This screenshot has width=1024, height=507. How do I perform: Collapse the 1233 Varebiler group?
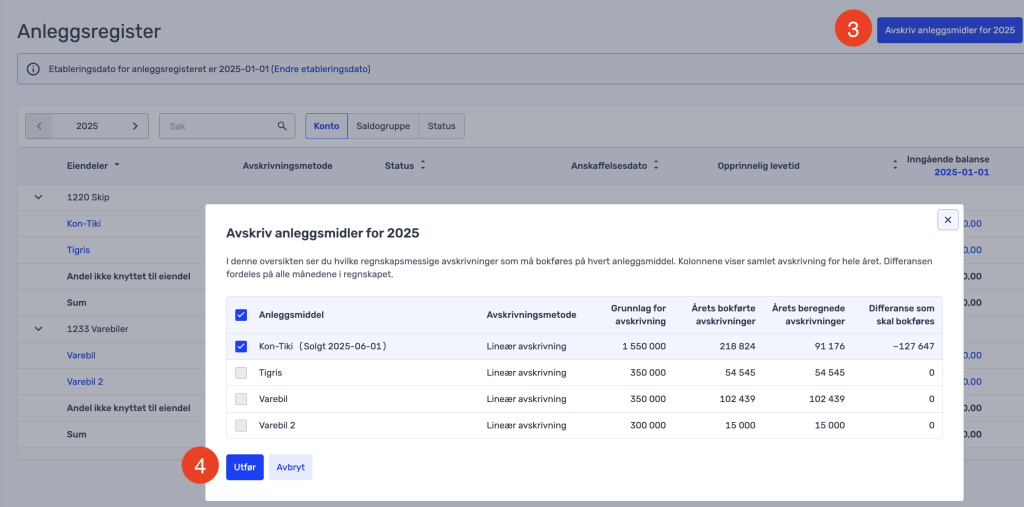point(39,328)
